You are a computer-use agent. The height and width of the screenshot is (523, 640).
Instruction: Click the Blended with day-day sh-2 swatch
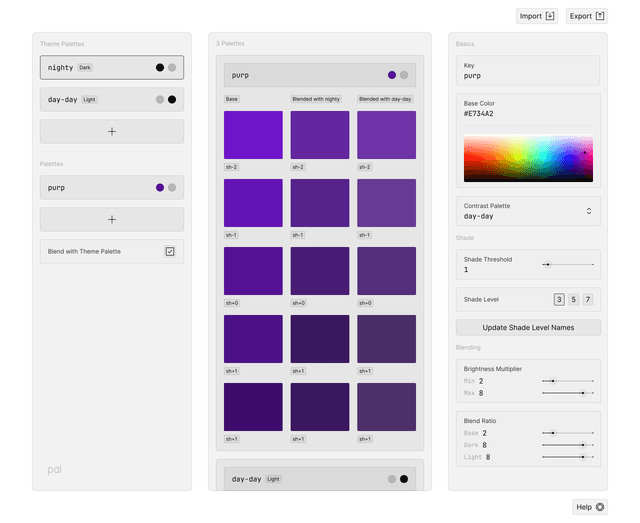point(387,135)
